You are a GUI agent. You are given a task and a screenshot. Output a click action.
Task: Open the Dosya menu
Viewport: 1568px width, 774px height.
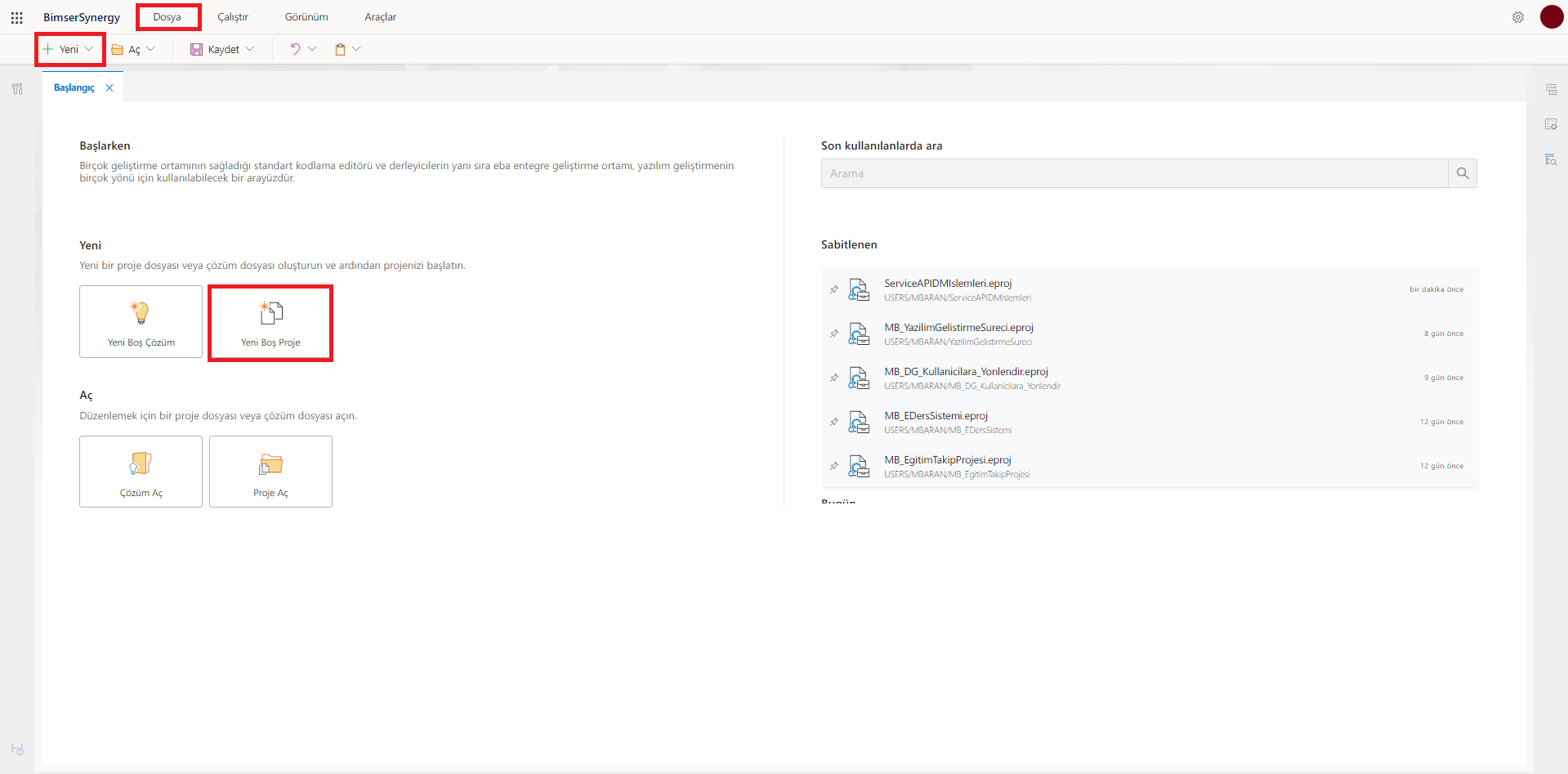point(168,17)
